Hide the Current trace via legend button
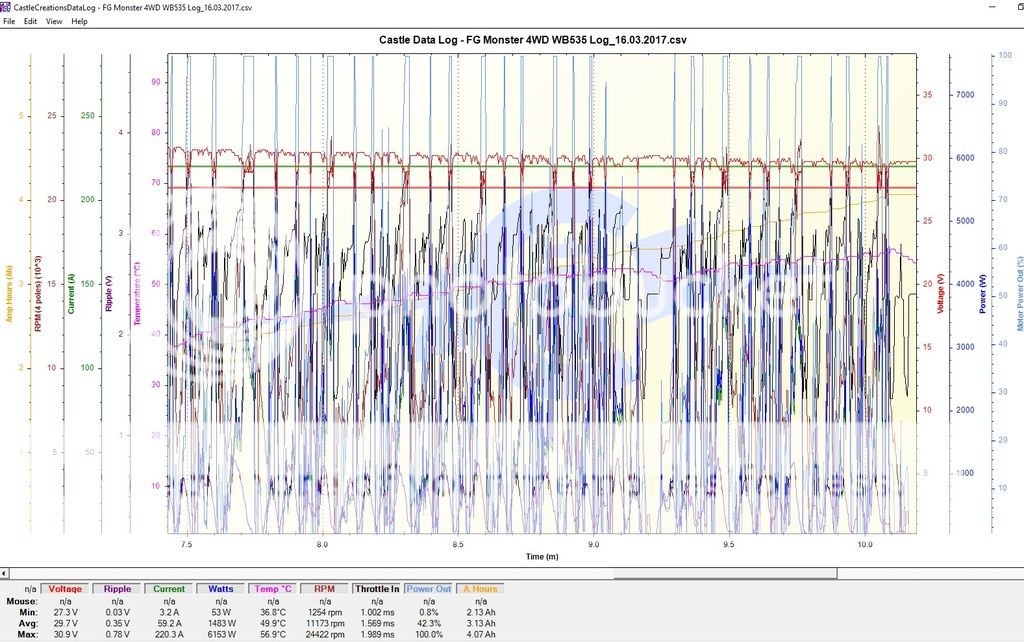 169,589
